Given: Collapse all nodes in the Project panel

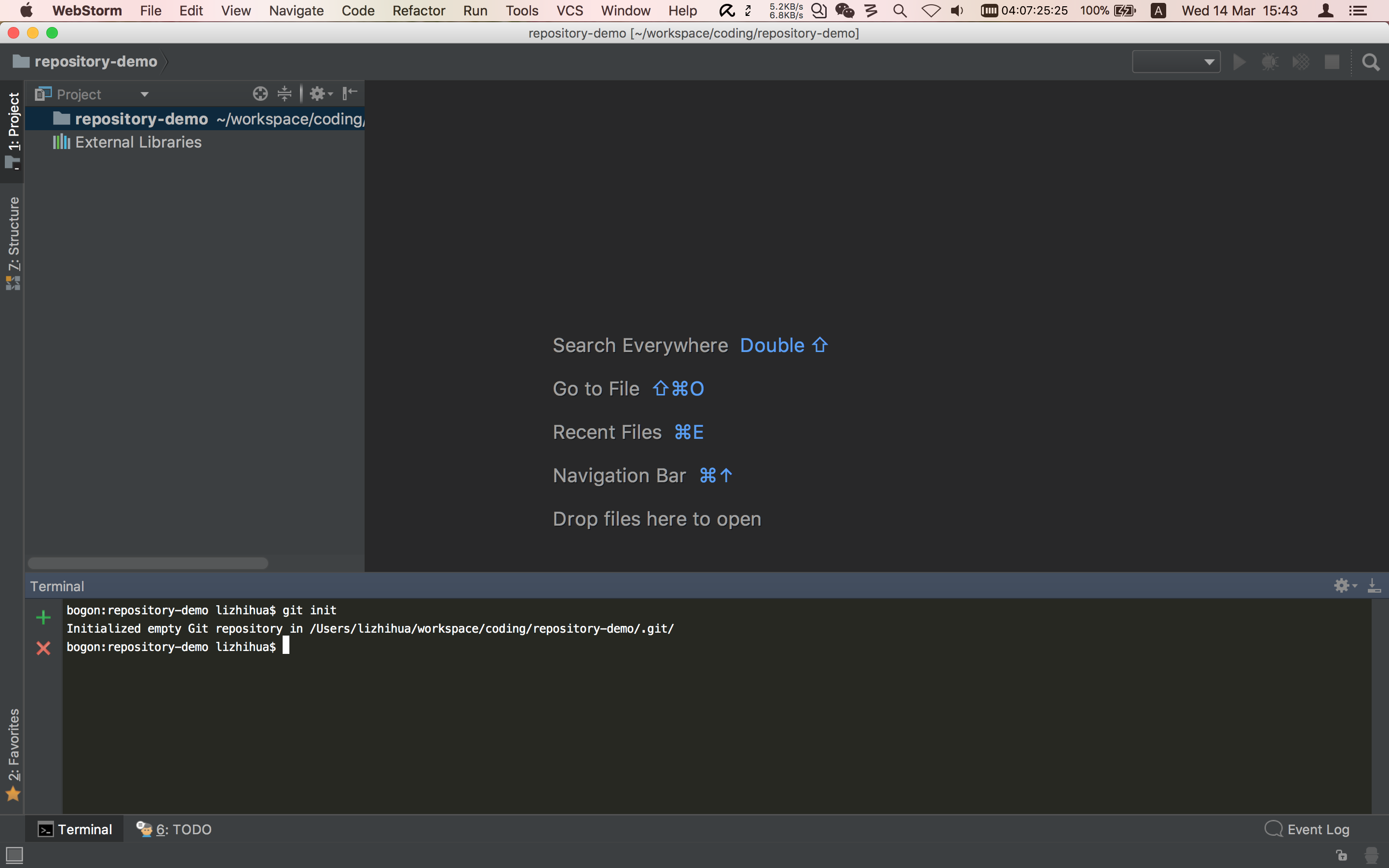Looking at the screenshot, I should click(285, 93).
